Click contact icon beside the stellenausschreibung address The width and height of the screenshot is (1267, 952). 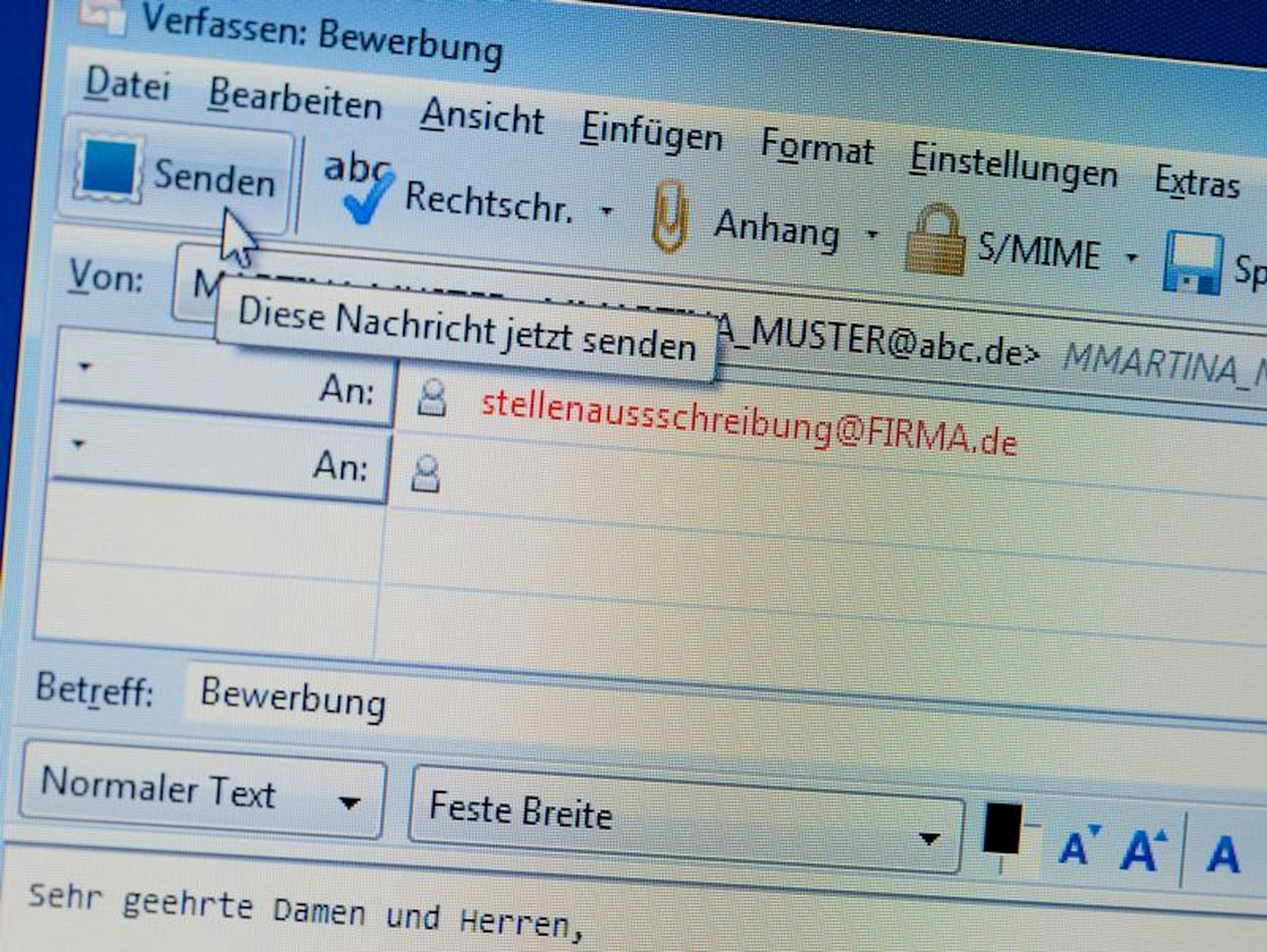[432, 398]
